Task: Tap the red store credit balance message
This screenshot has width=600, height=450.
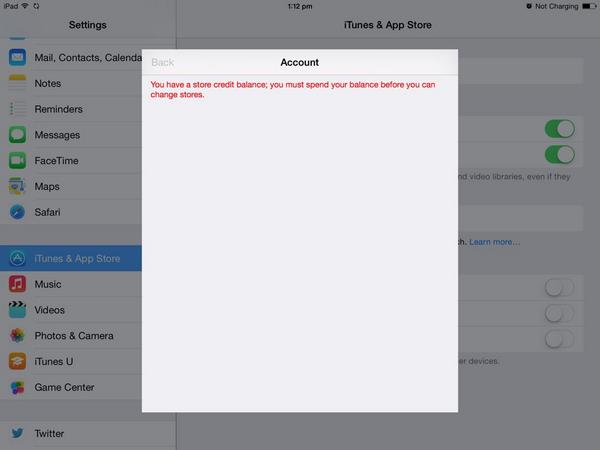Action: [293, 89]
